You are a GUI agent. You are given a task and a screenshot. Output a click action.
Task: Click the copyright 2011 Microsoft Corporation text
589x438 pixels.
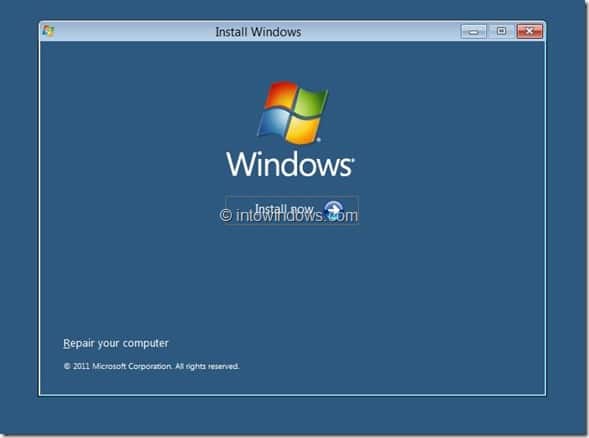151,366
